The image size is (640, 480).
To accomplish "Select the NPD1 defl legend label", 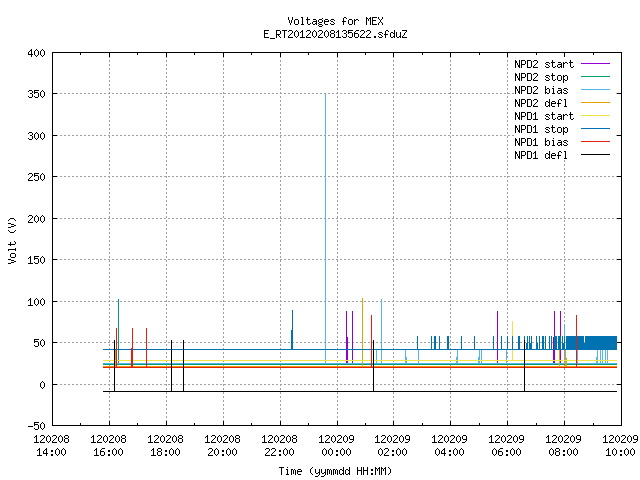I will pyautogui.click(x=541, y=156).
